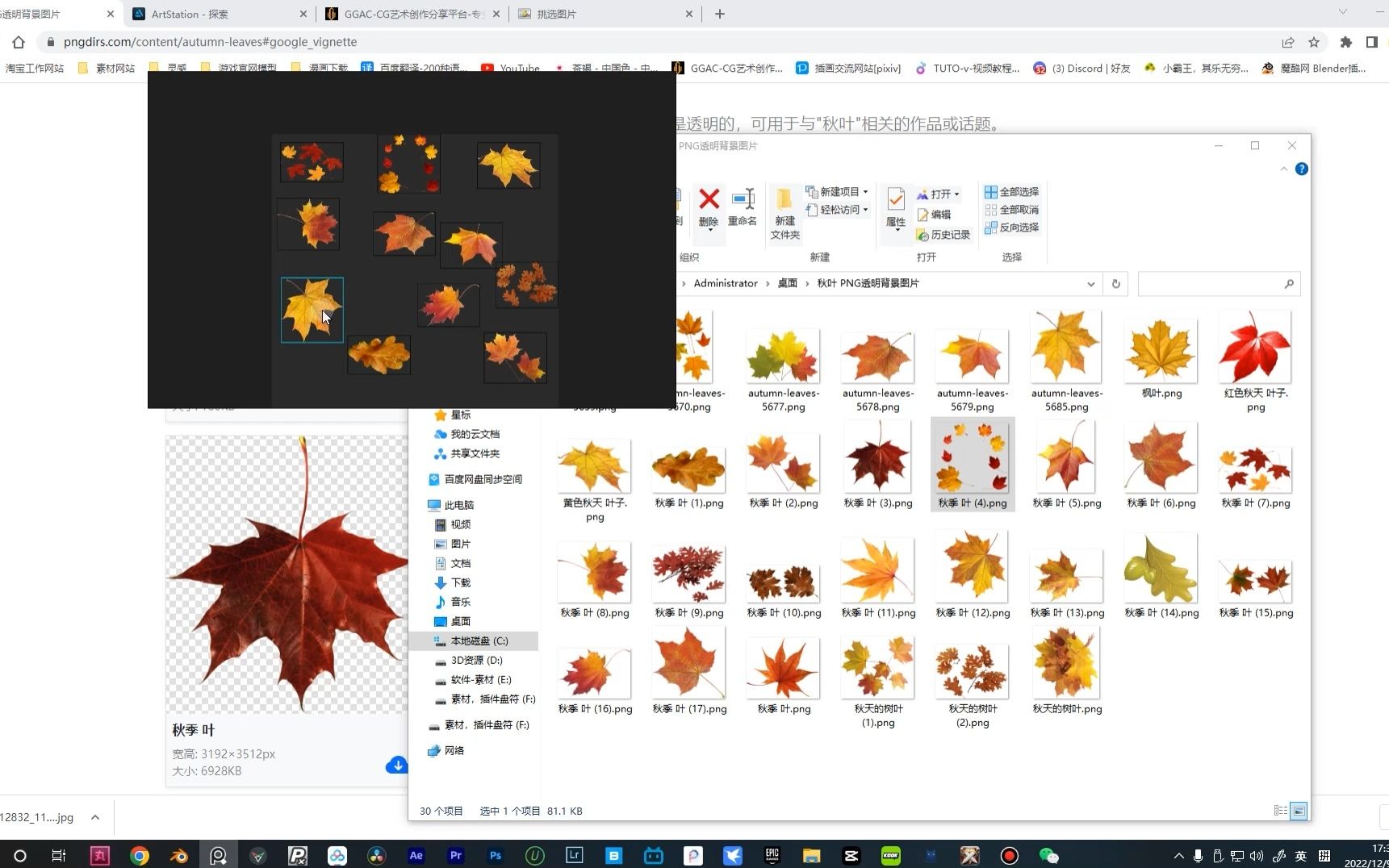
Task: Open the 打开 (Open) dropdown arrow
Action: [x=956, y=194]
